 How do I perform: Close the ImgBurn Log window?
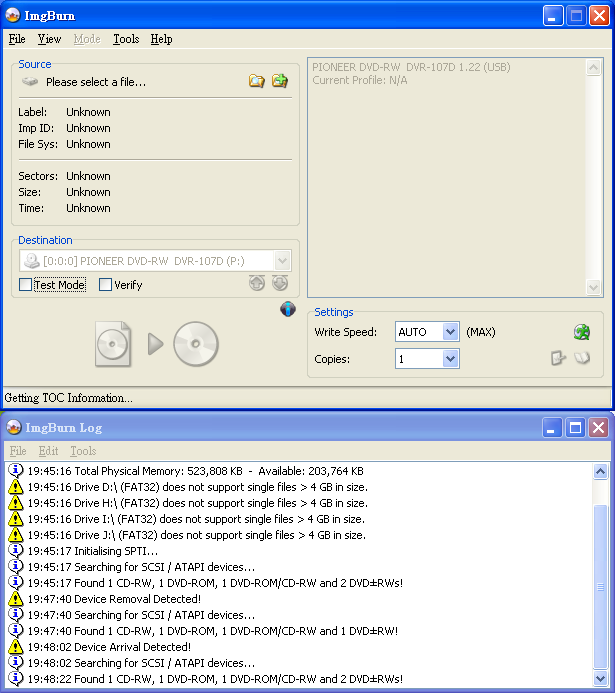coord(599,427)
